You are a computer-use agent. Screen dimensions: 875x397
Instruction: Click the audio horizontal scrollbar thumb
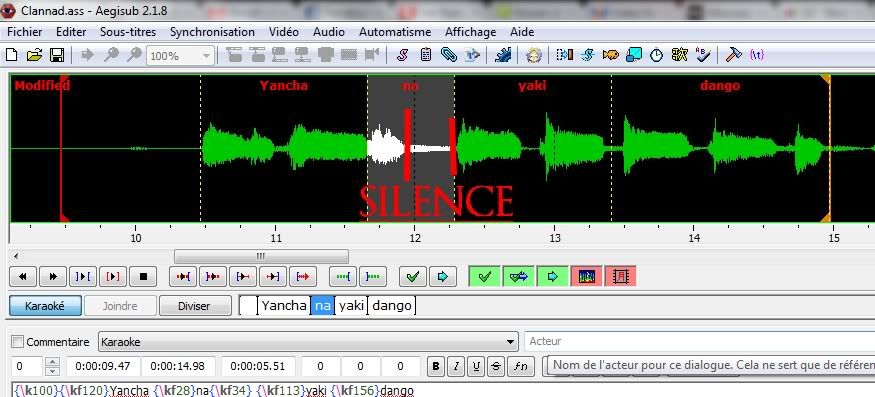pyautogui.click(x=261, y=256)
